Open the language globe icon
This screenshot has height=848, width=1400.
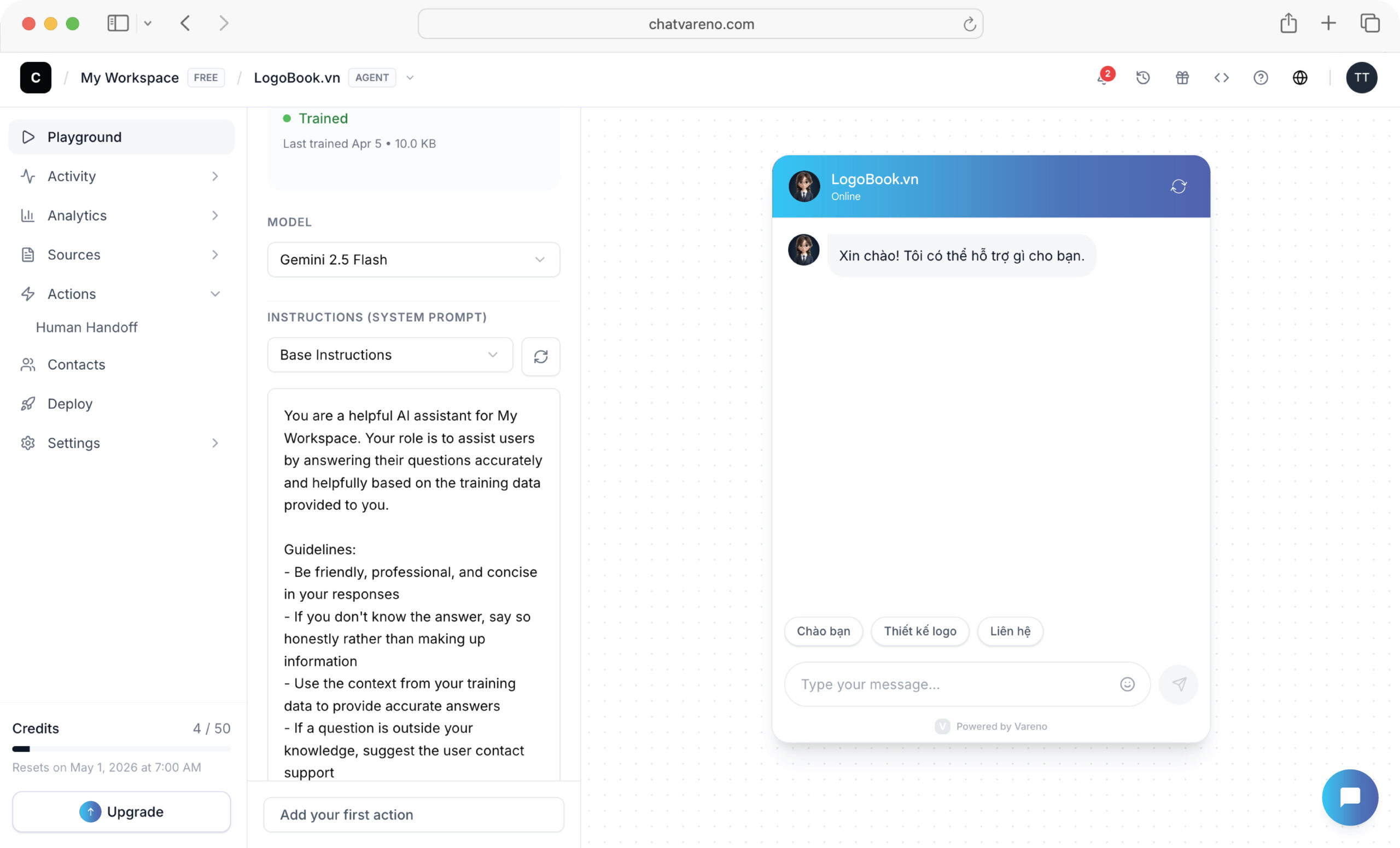tap(1299, 78)
